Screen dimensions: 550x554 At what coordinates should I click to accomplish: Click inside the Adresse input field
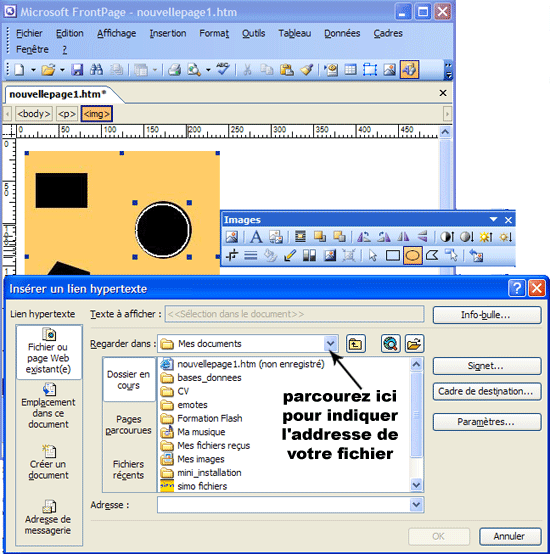click(284, 505)
